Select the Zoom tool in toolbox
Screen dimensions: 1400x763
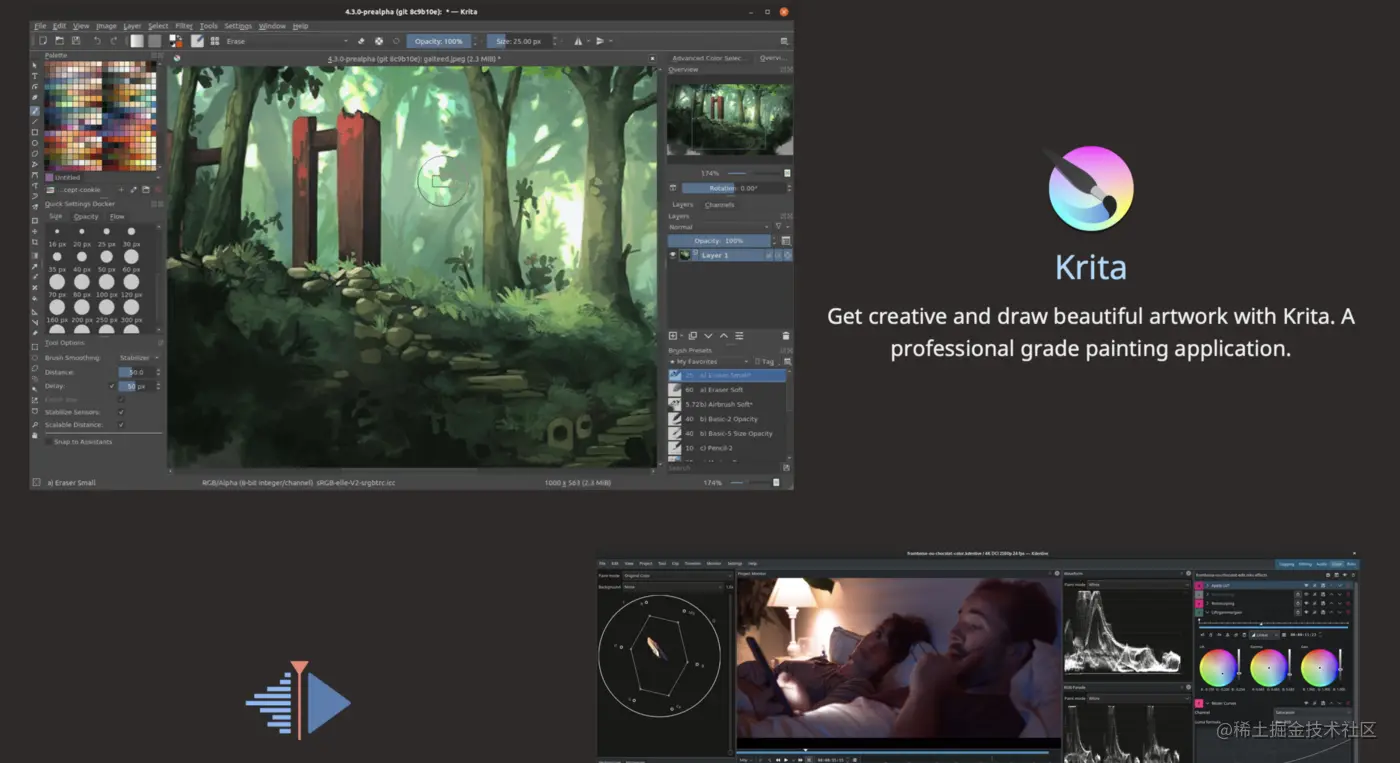coord(35,424)
